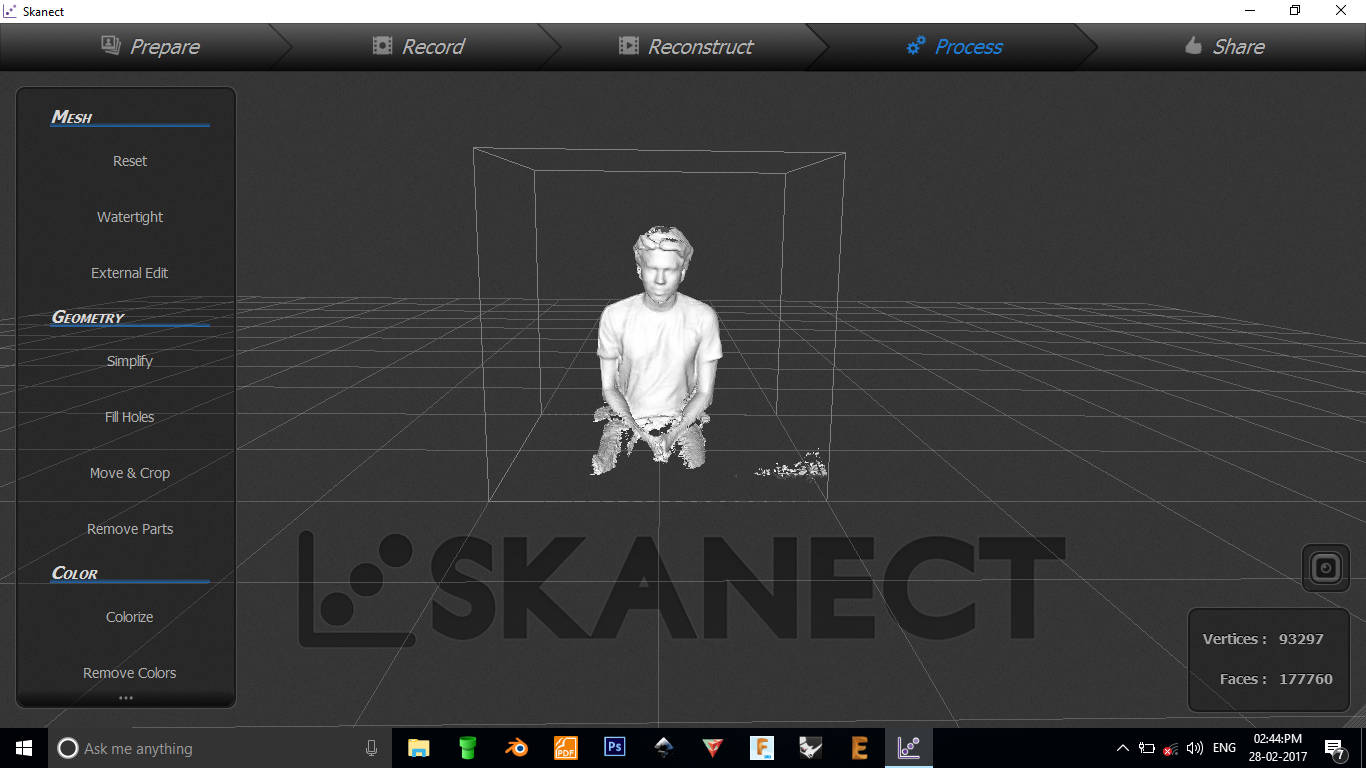Switch to the Record tab
Viewport: 1366px width, 768px height.
[418, 46]
